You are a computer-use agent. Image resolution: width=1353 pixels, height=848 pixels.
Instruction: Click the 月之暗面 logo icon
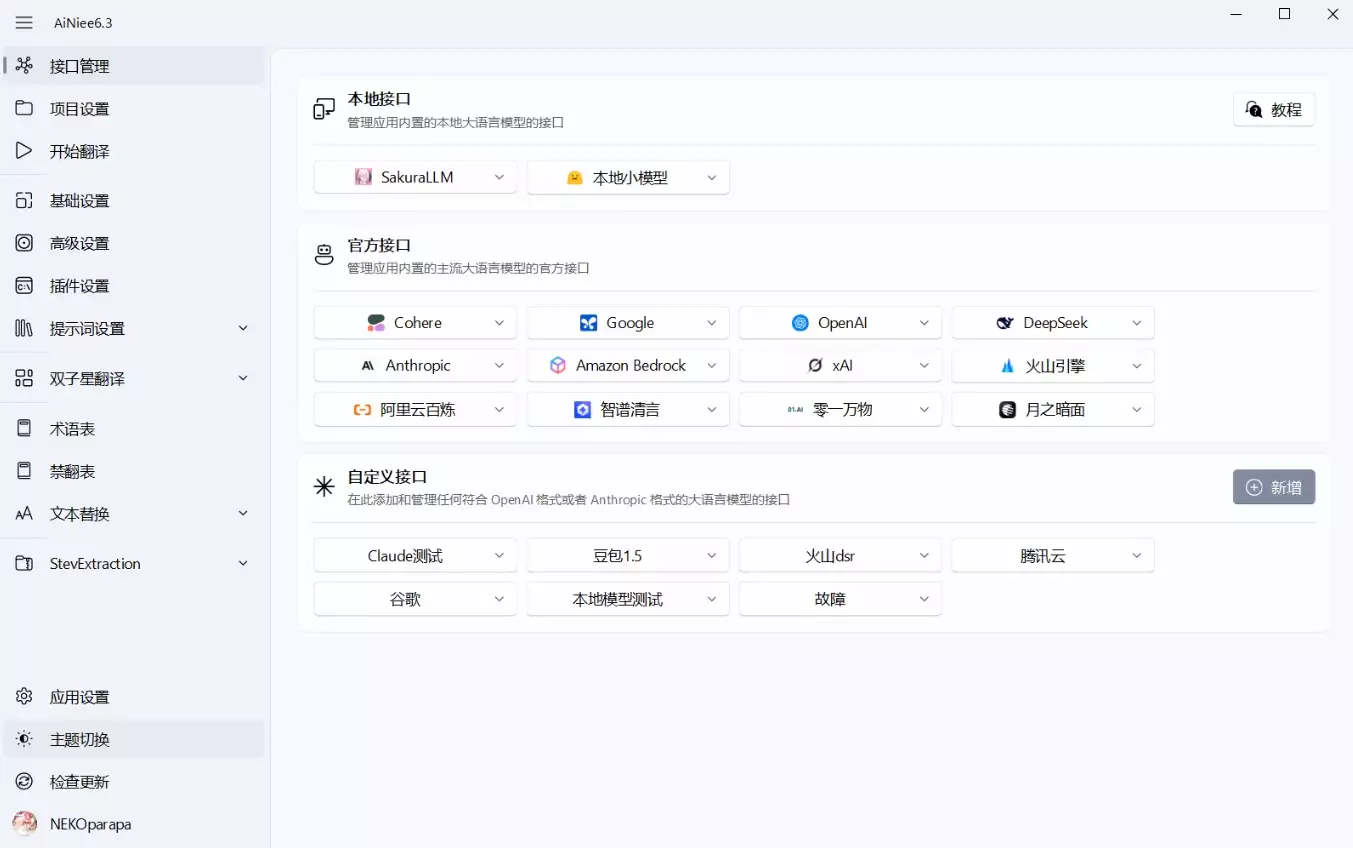(x=1007, y=410)
